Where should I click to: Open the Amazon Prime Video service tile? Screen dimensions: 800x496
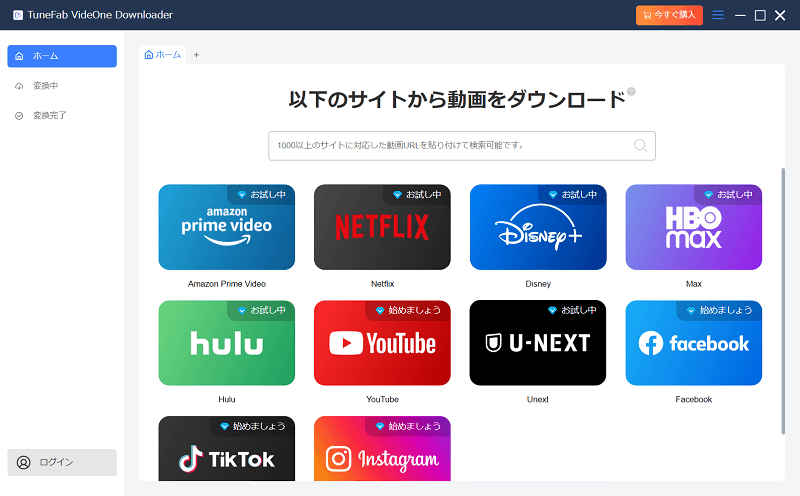tap(227, 227)
